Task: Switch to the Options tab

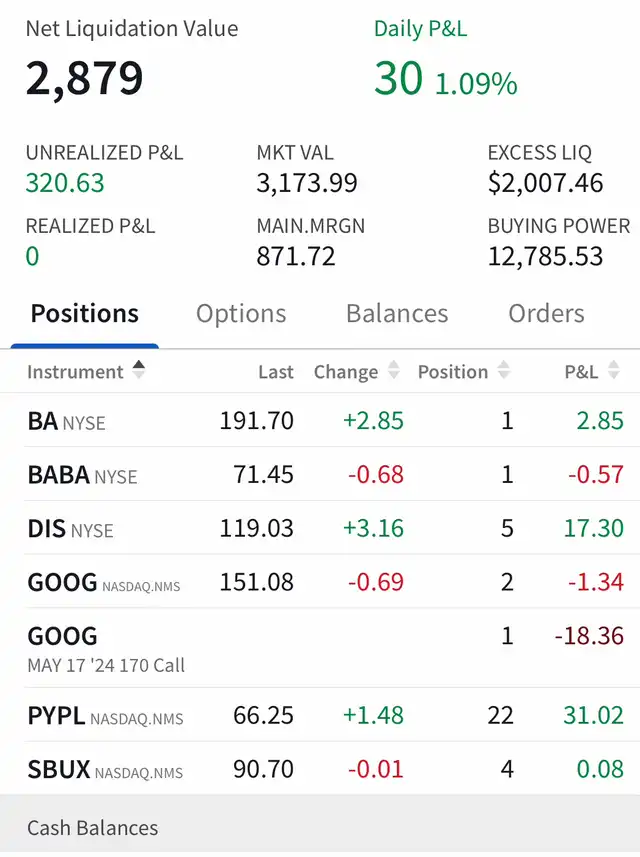Action: pos(241,314)
